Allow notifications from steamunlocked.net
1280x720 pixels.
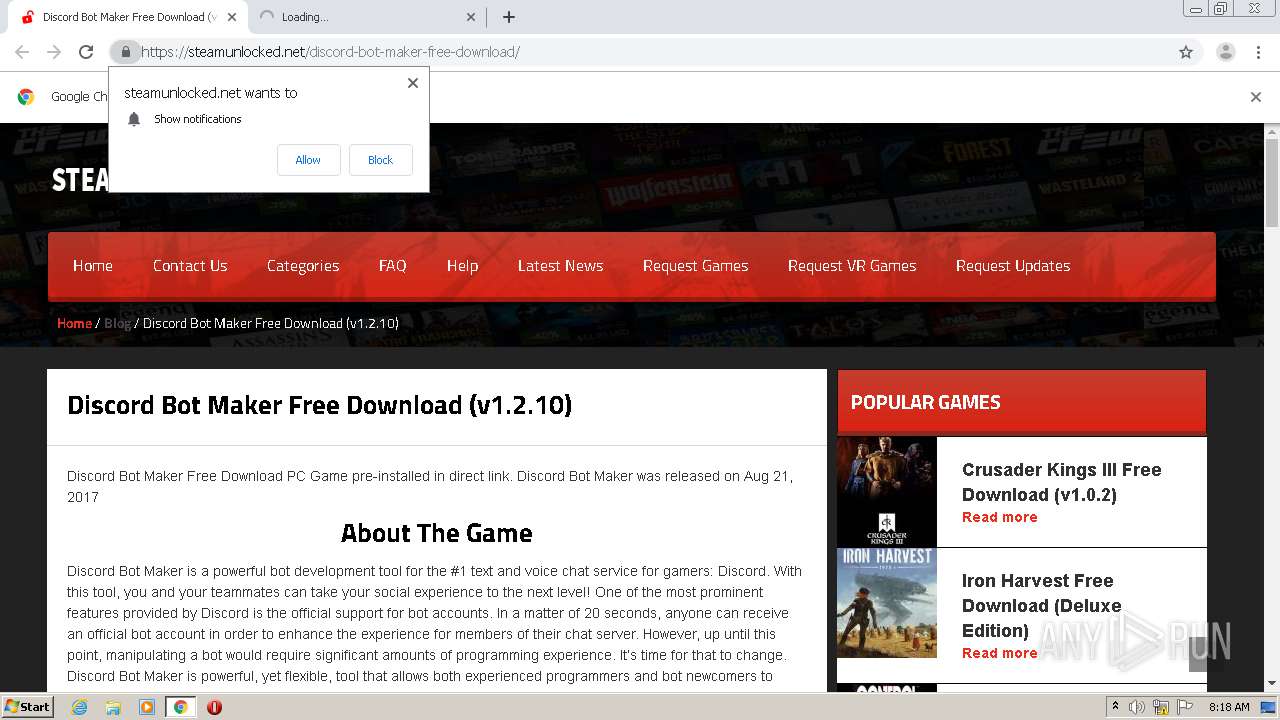click(308, 160)
